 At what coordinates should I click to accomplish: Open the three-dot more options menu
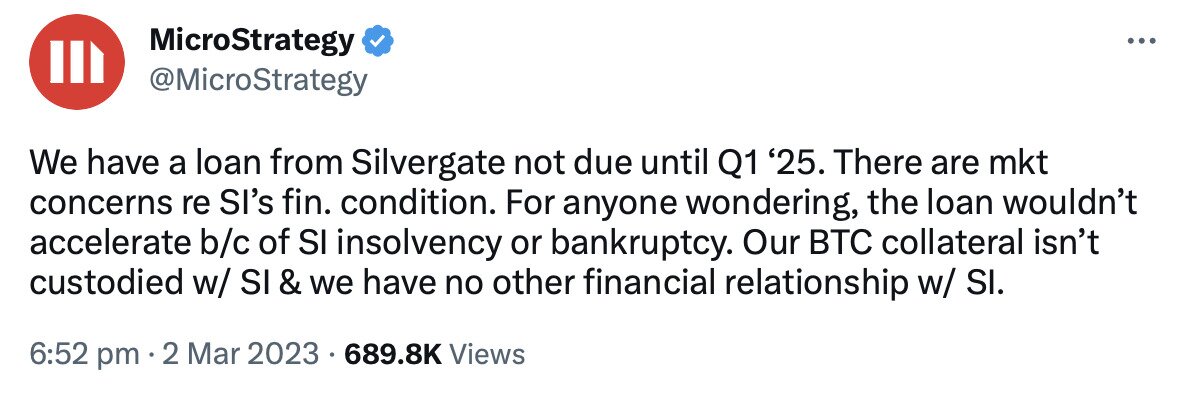click(x=1141, y=42)
